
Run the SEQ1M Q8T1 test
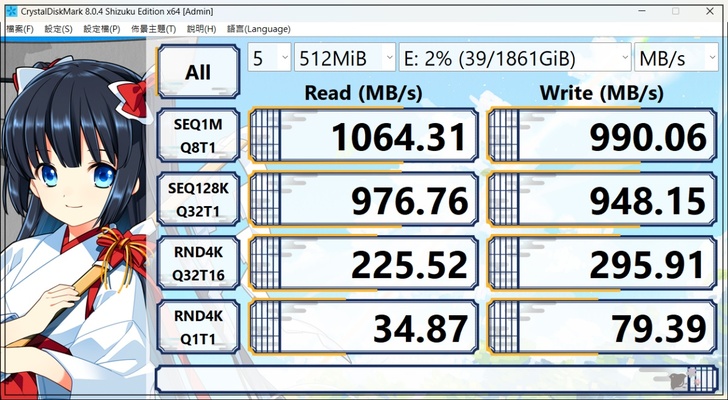(x=198, y=136)
